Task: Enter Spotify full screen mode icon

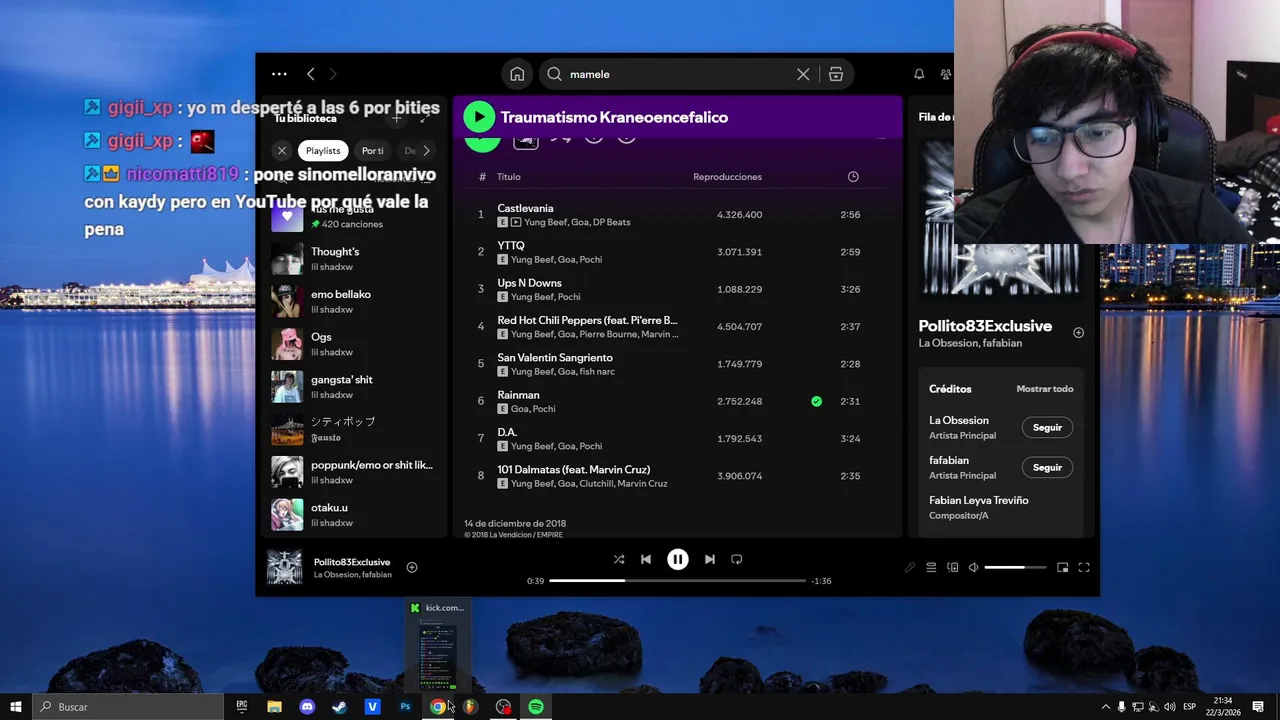Action: (x=1084, y=567)
